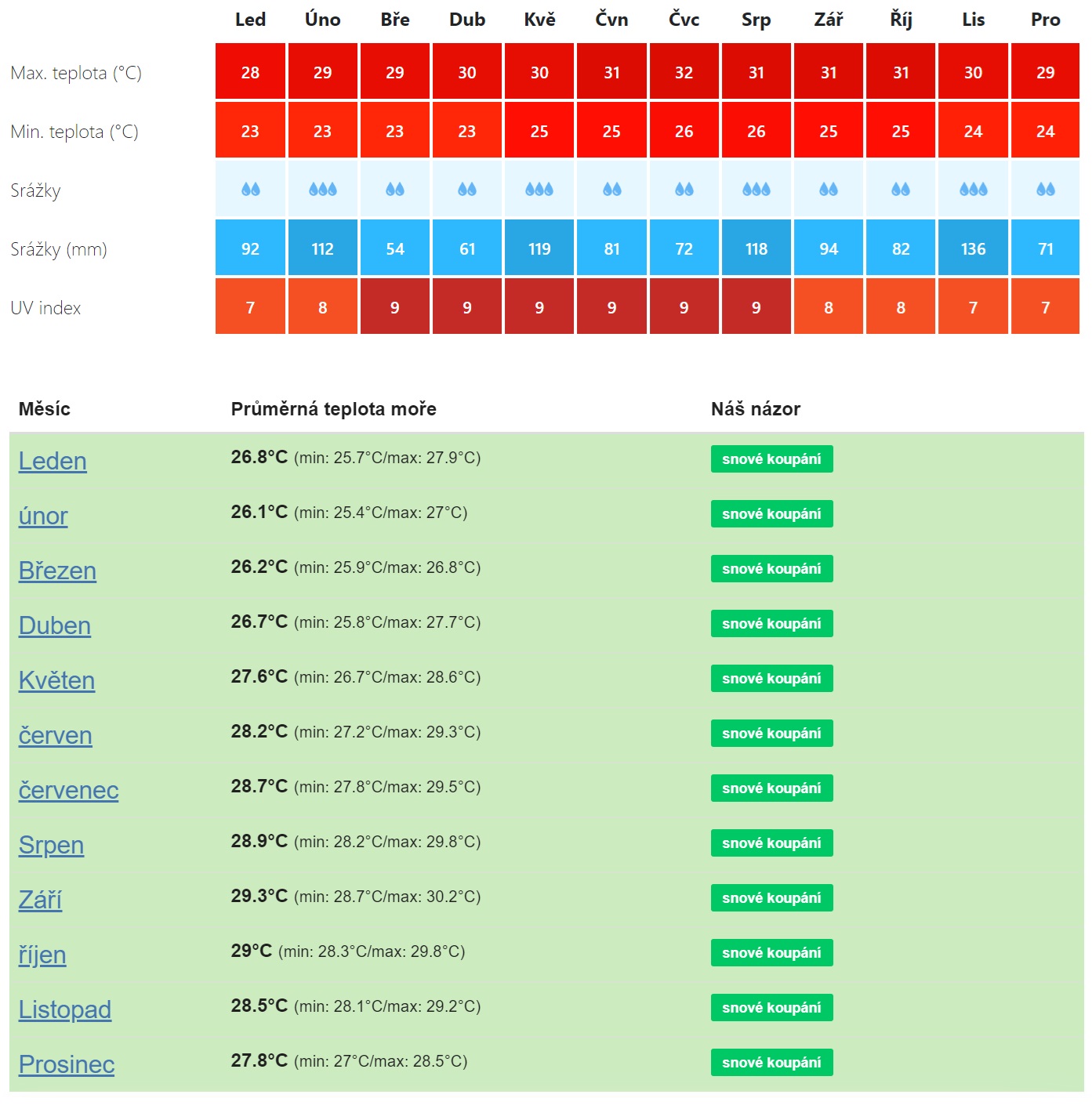Click the 'Srážky (mm)' row label
Viewport: 1092px width, 1109px height.
tap(59, 249)
